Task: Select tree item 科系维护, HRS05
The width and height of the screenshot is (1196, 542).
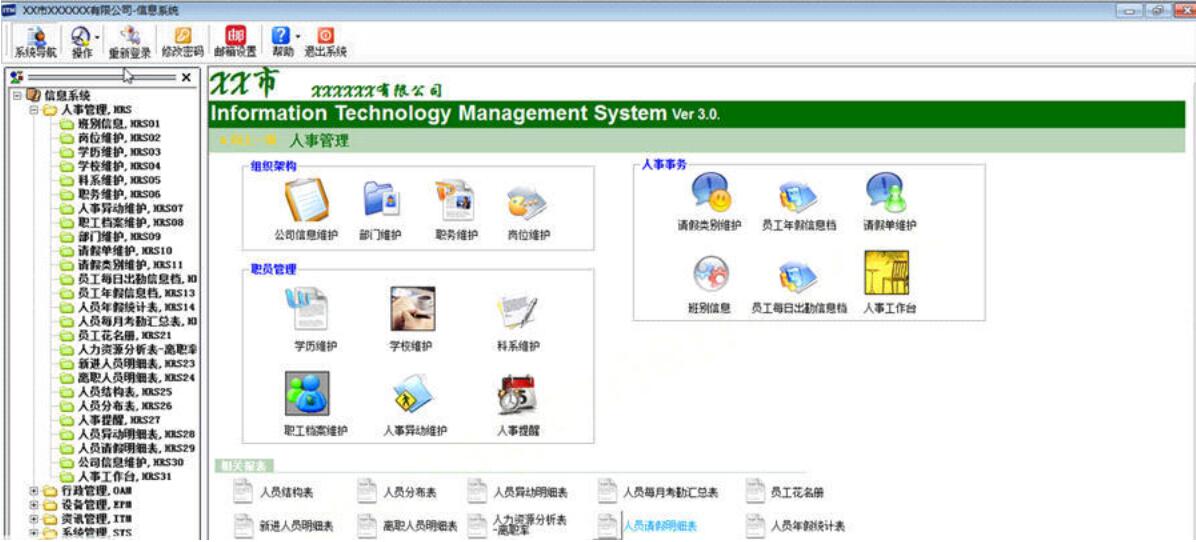Action: pyautogui.click(x=119, y=180)
